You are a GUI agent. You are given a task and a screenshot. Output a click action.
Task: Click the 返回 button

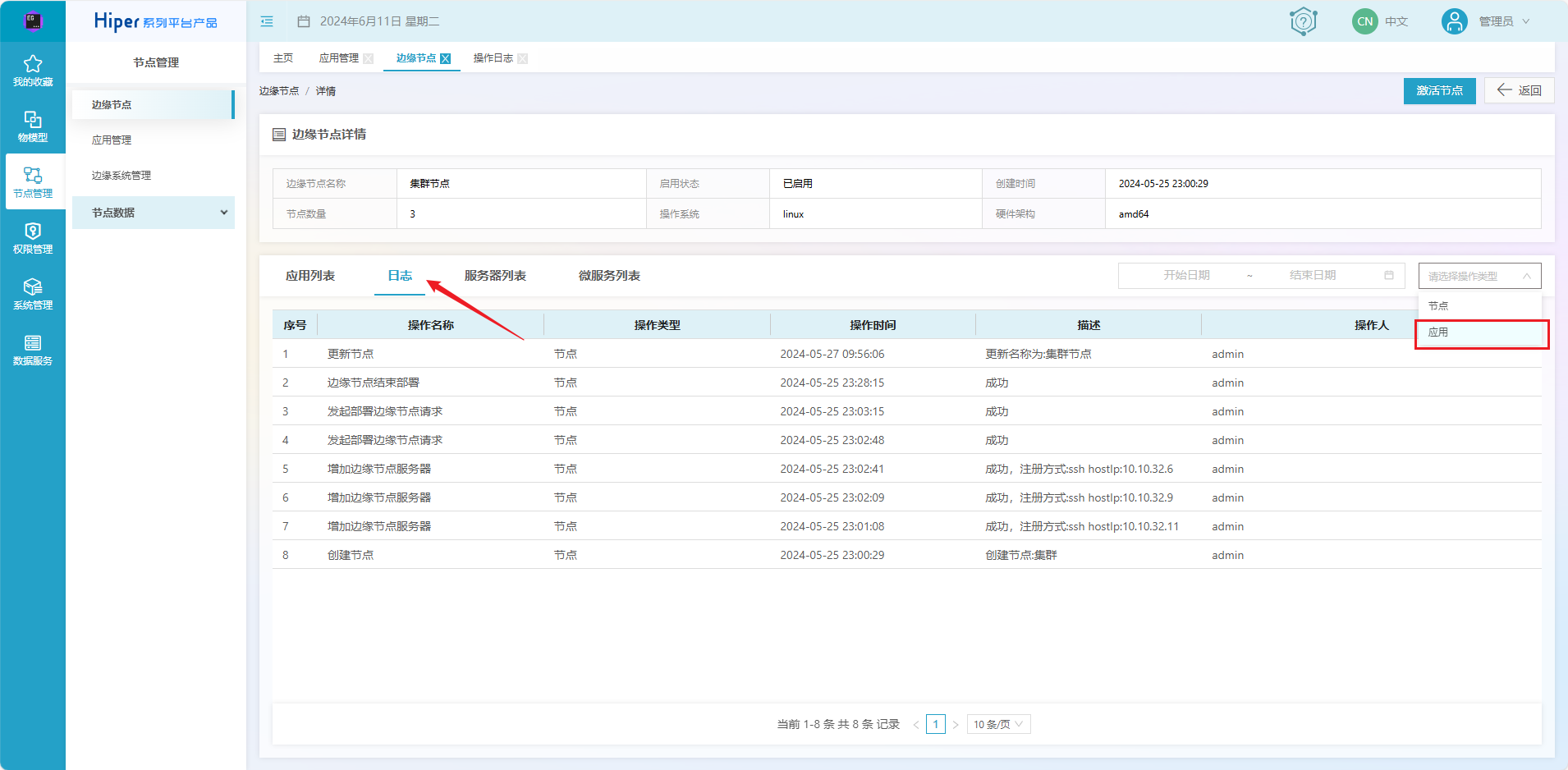click(x=1519, y=90)
